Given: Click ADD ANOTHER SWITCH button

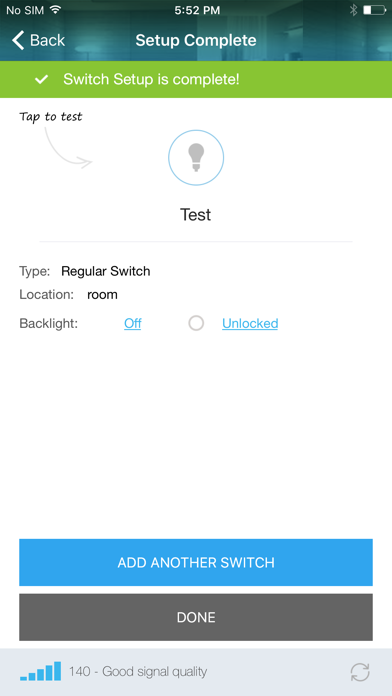Looking at the screenshot, I should pyautogui.click(x=196, y=562).
